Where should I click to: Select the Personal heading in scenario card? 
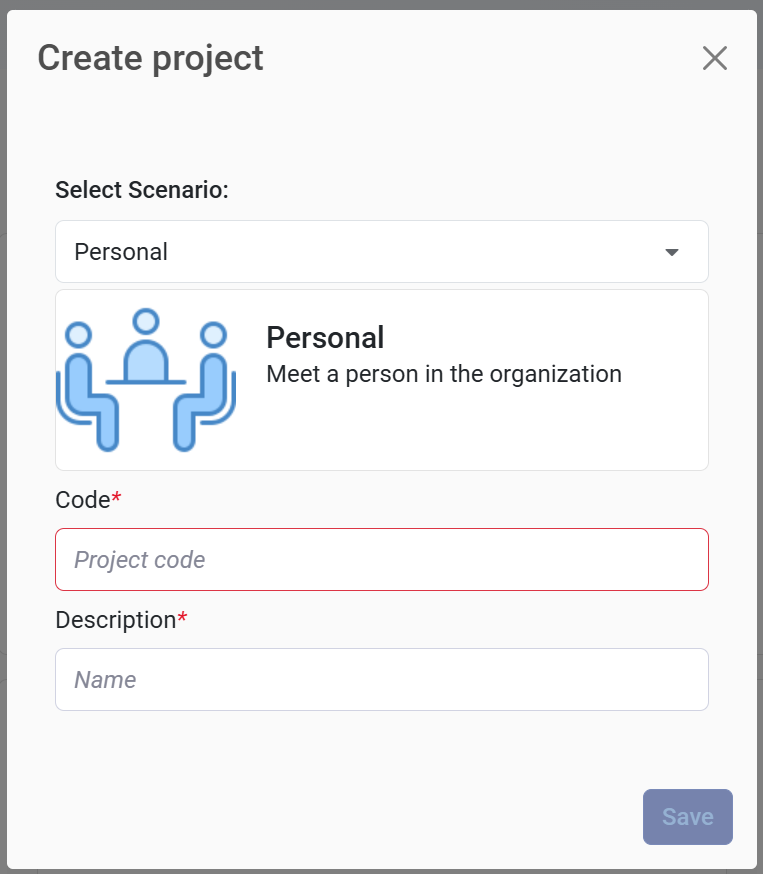click(325, 338)
